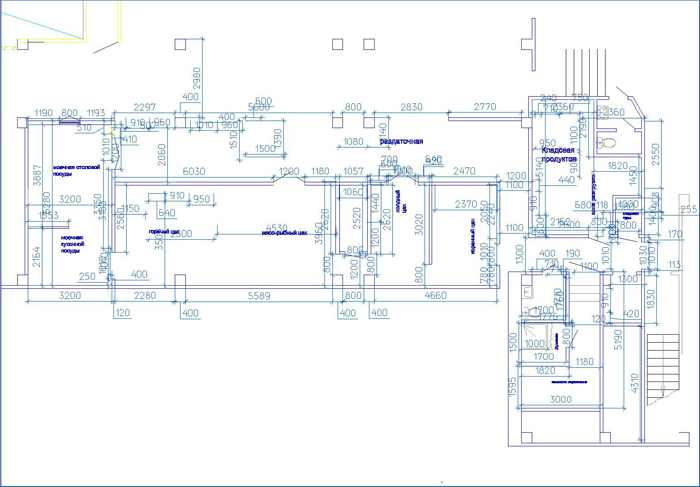This screenshot has width=700, height=487.
Task: Click the 4660 dimension value
Action: 435,295
